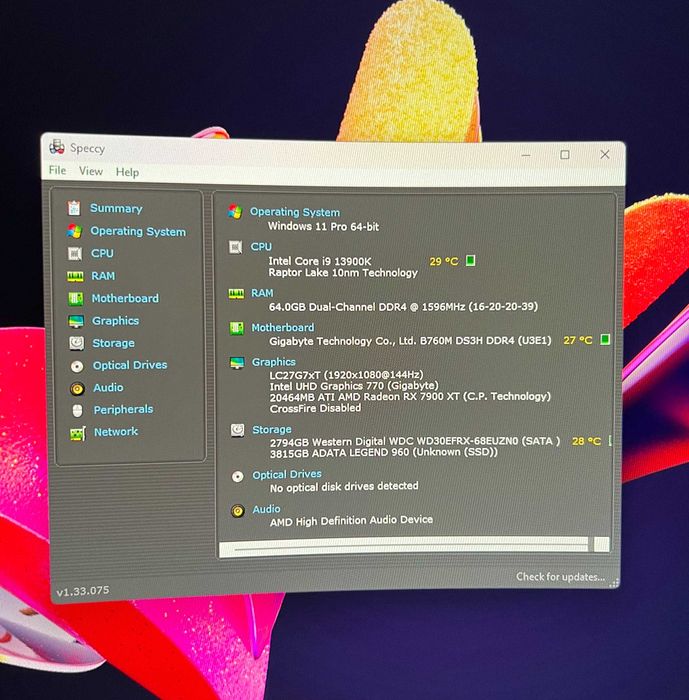The width and height of the screenshot is (689, 700).
Task: Open the File menu
Action: click(x=58, y=170)
